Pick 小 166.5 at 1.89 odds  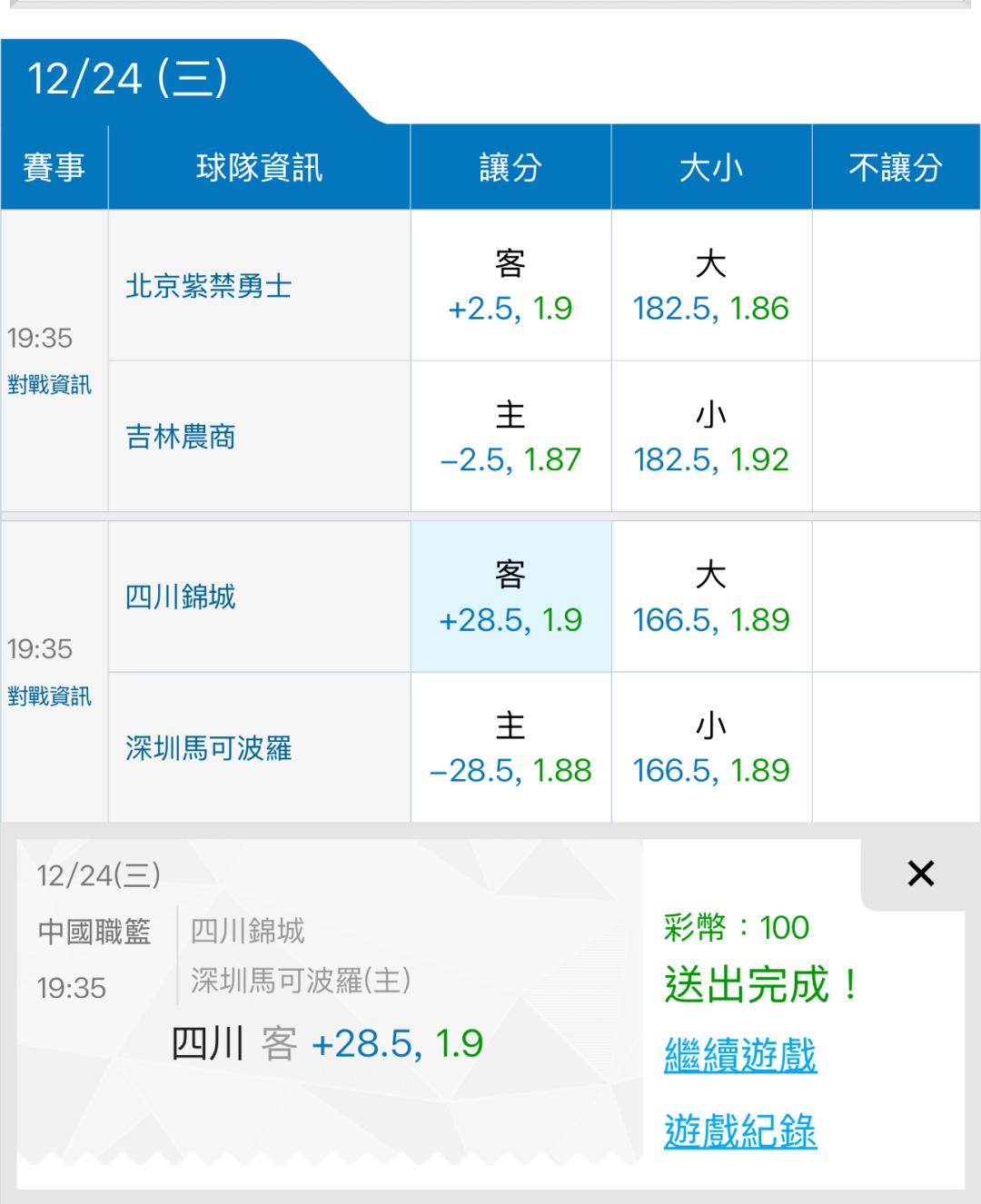tap(711, 748)
